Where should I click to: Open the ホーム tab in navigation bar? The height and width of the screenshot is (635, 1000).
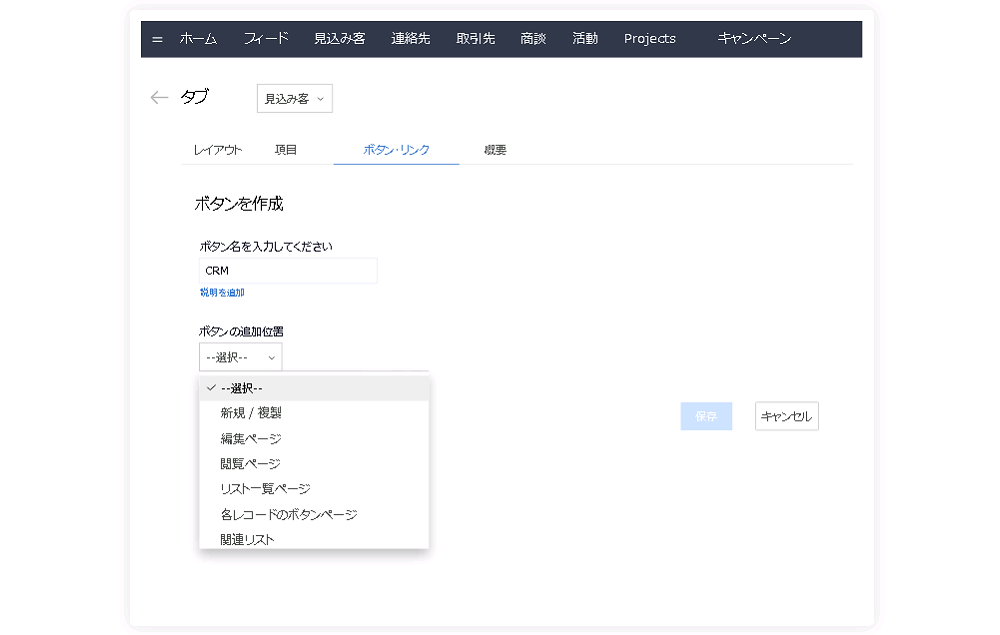pos(198,39)
